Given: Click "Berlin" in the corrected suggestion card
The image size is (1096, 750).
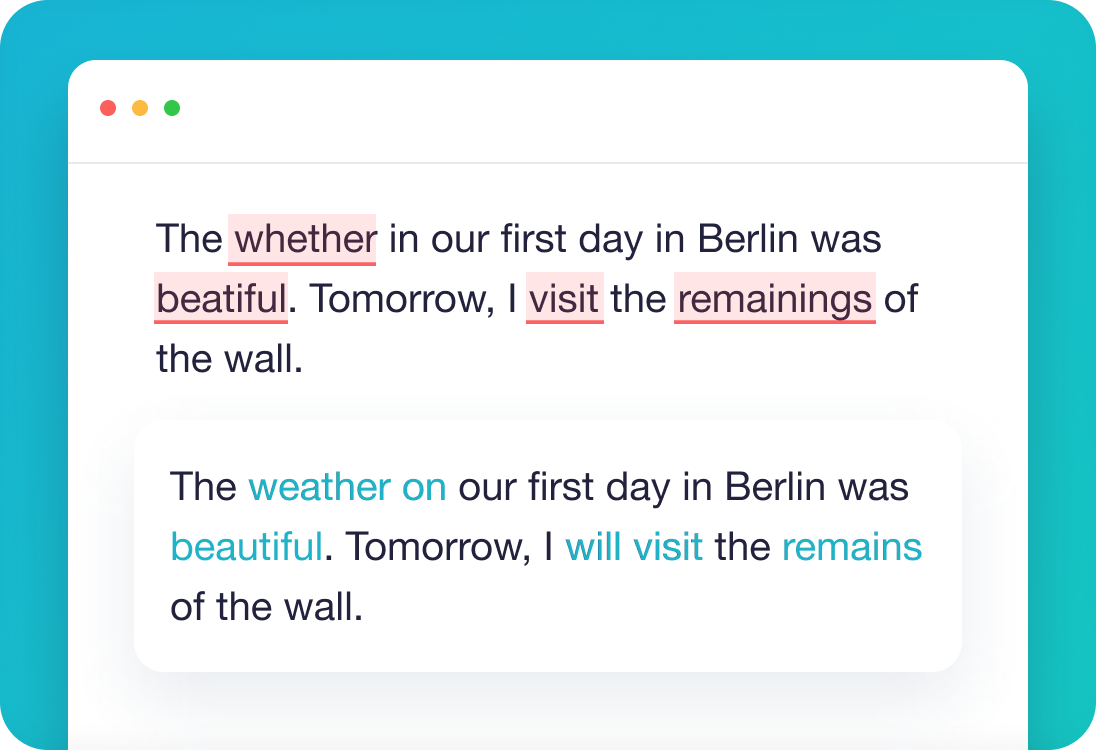Looking at the screenshot, I should pyautogui.click(x=775, y=488).
